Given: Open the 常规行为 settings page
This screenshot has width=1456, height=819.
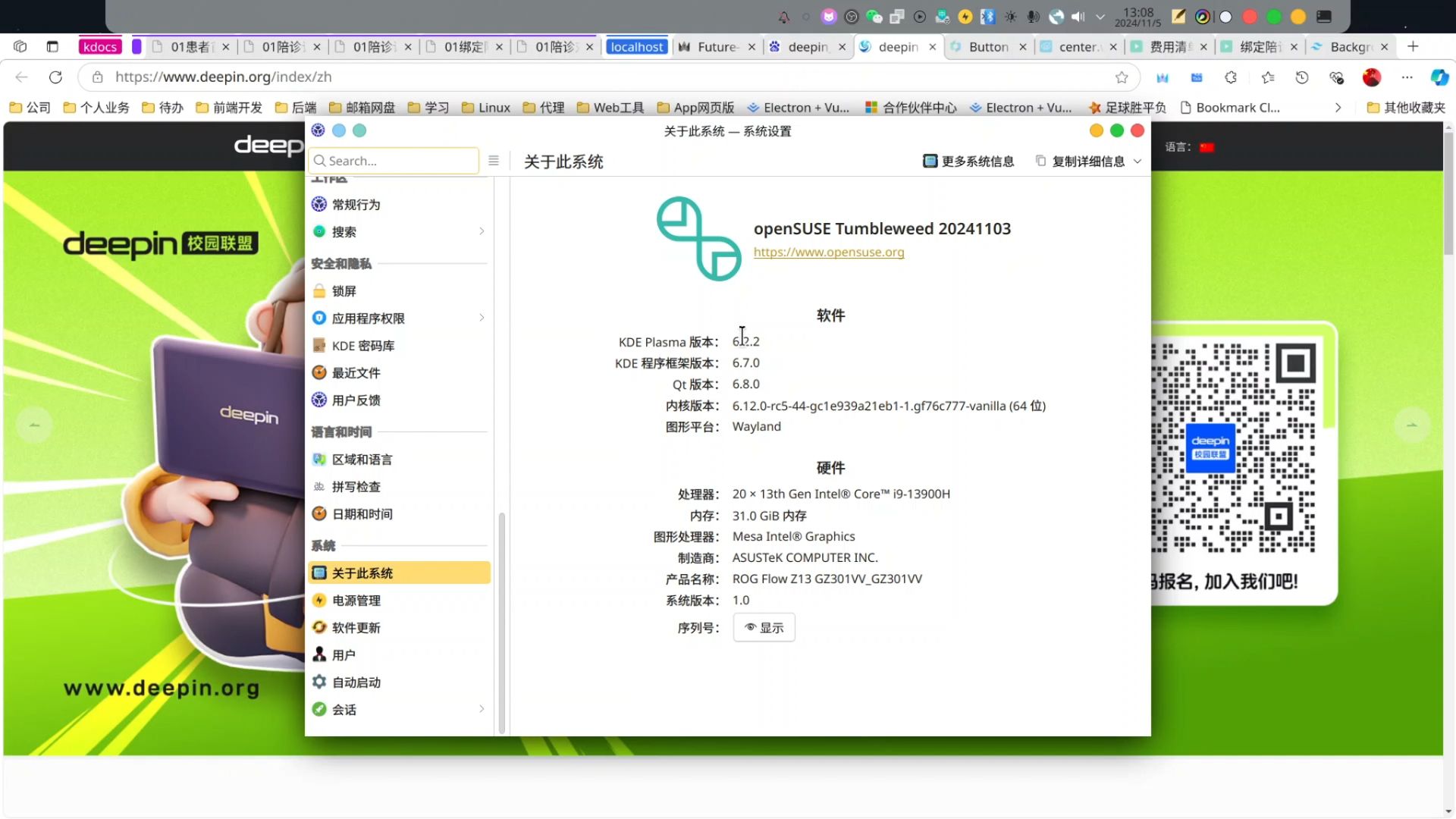Looking at the screenshot, I should coord(399,205).
